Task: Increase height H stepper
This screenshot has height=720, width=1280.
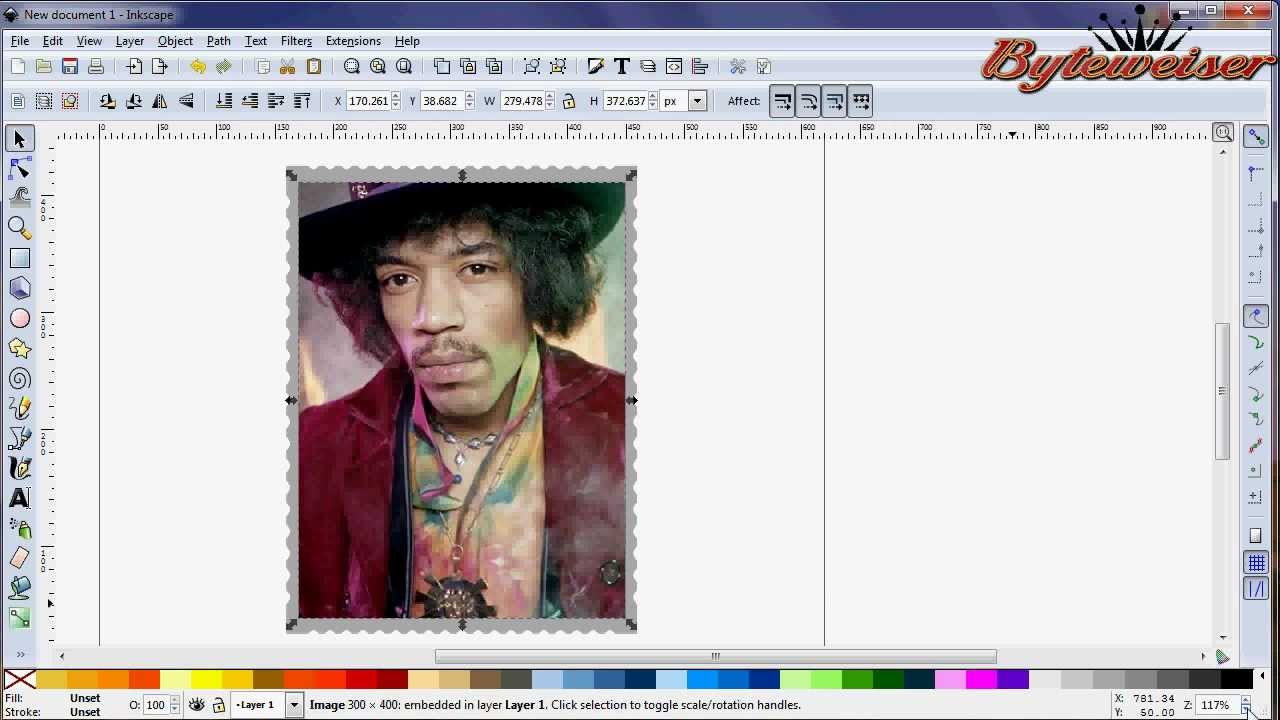Action: pyautogui.click(x=653, y=96)
